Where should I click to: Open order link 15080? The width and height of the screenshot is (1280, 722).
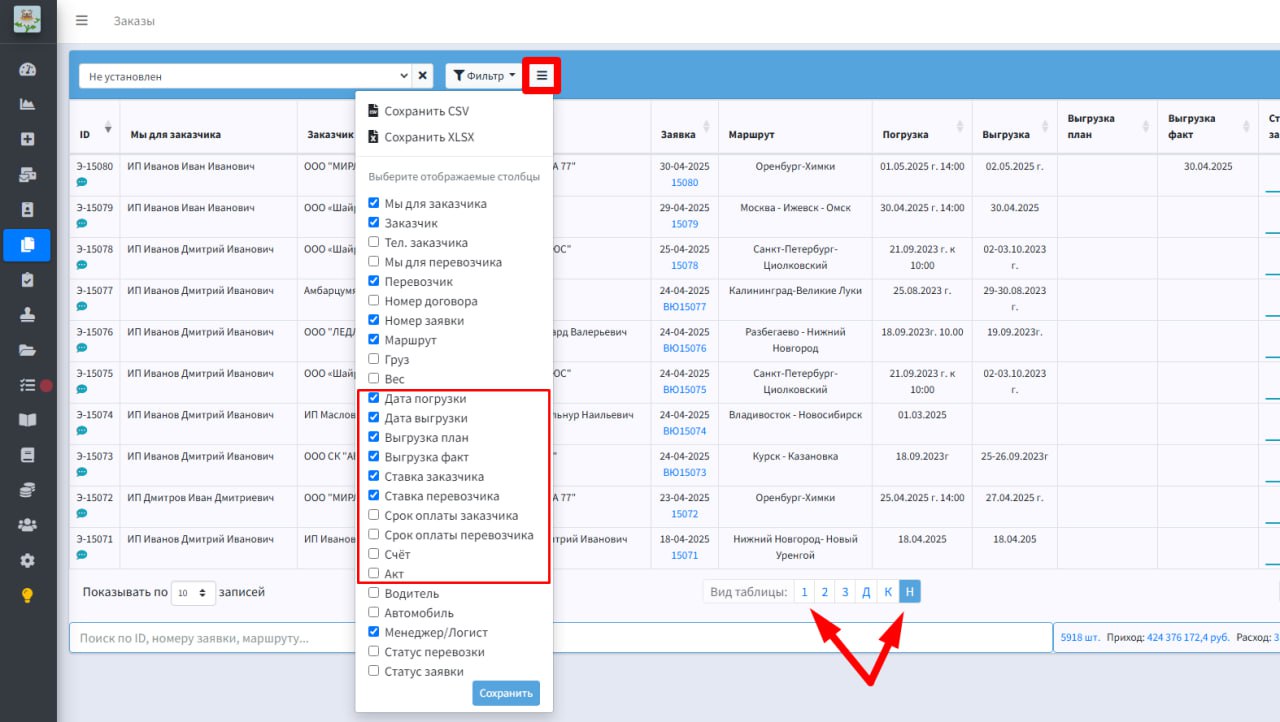[x=685, y=183]
